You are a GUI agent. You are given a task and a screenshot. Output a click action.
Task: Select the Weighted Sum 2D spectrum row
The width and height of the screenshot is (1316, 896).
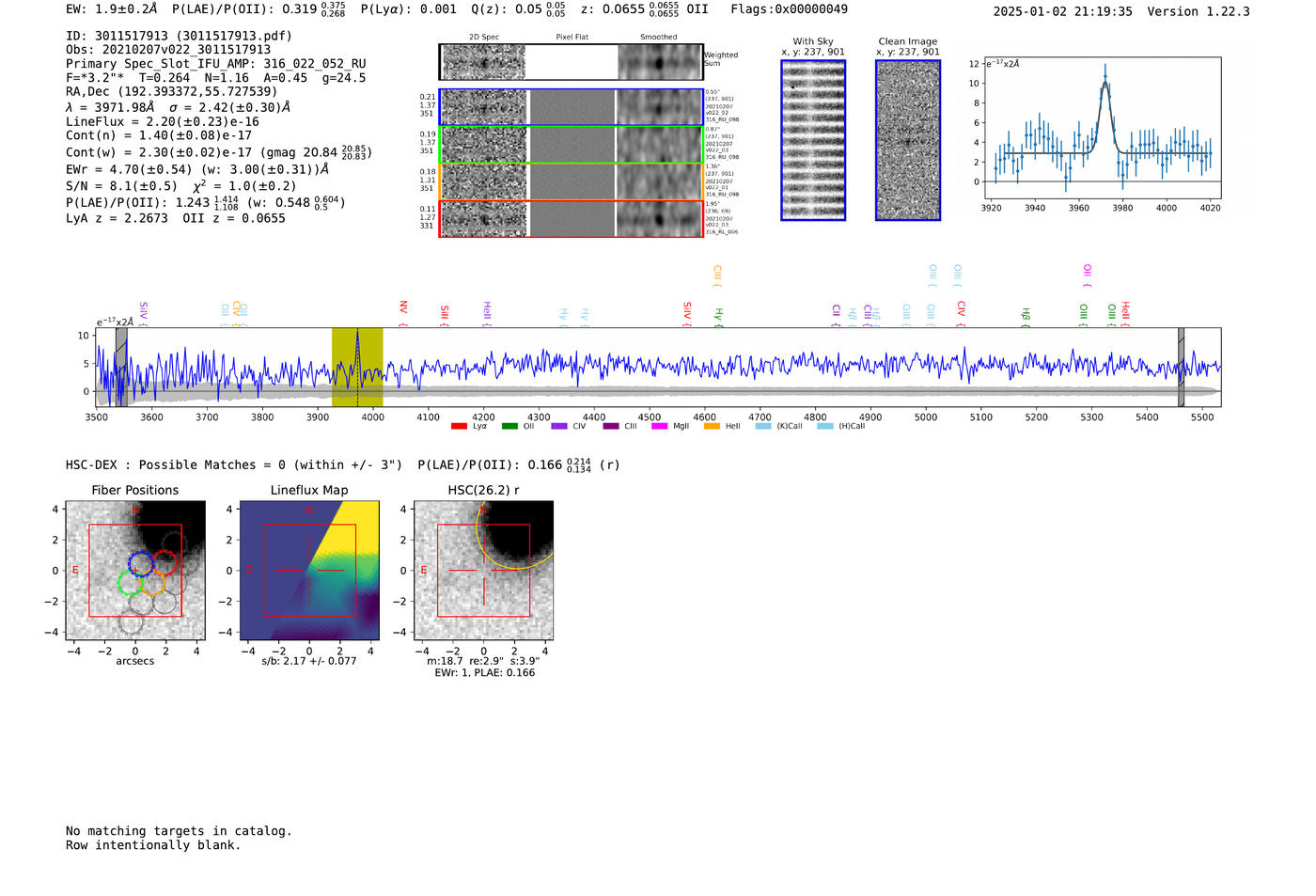pos(571,62)
